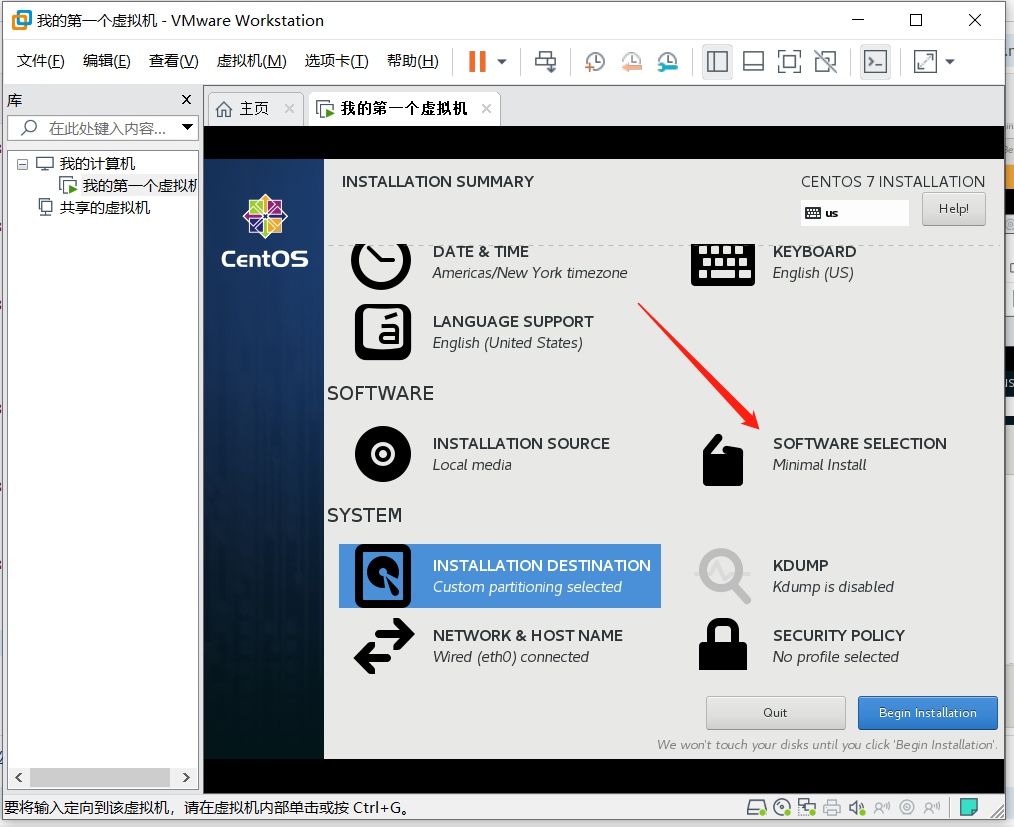Click the sound card status bar icon
The image size is (1014, 827).
coord(857,807)
